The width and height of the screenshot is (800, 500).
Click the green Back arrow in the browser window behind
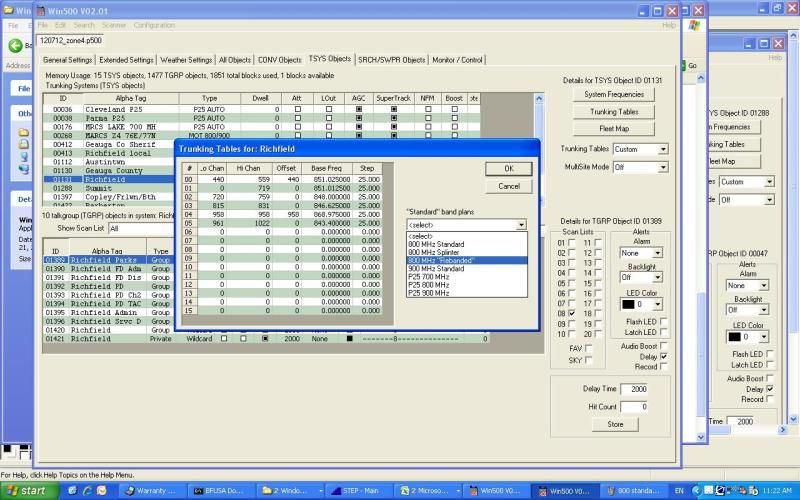coord(15,45)
